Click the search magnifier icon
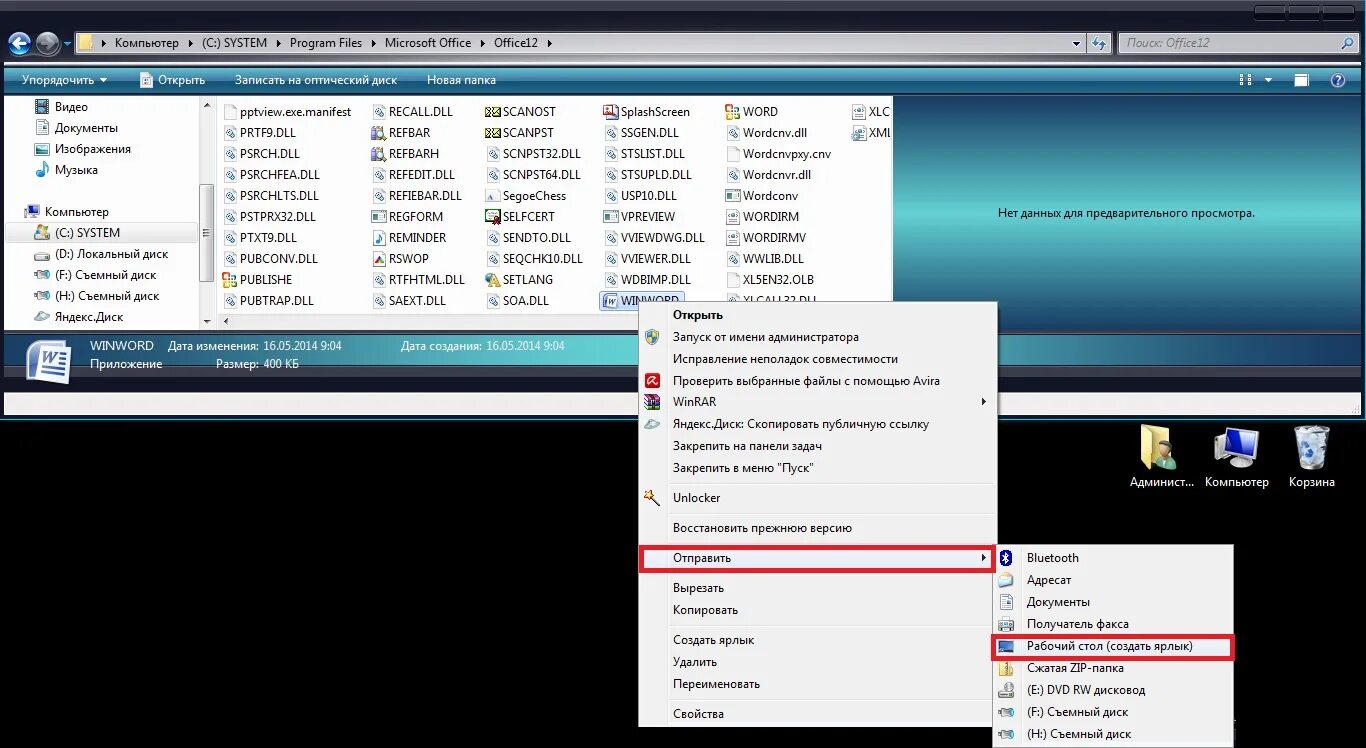 [x=1347, y=43]
